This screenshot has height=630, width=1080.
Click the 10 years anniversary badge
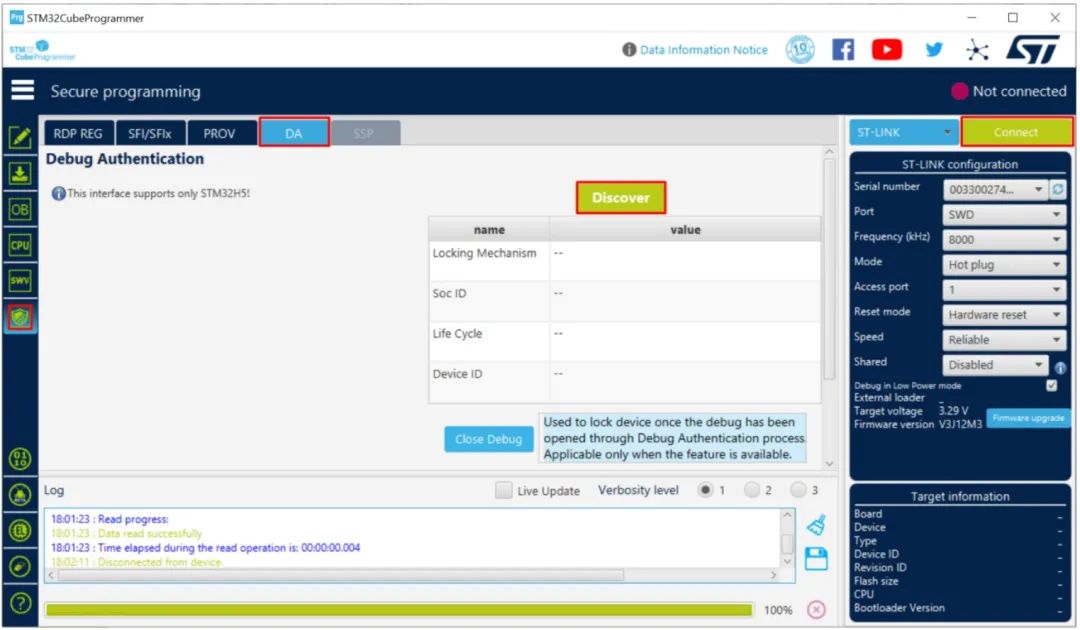(800, 50)
